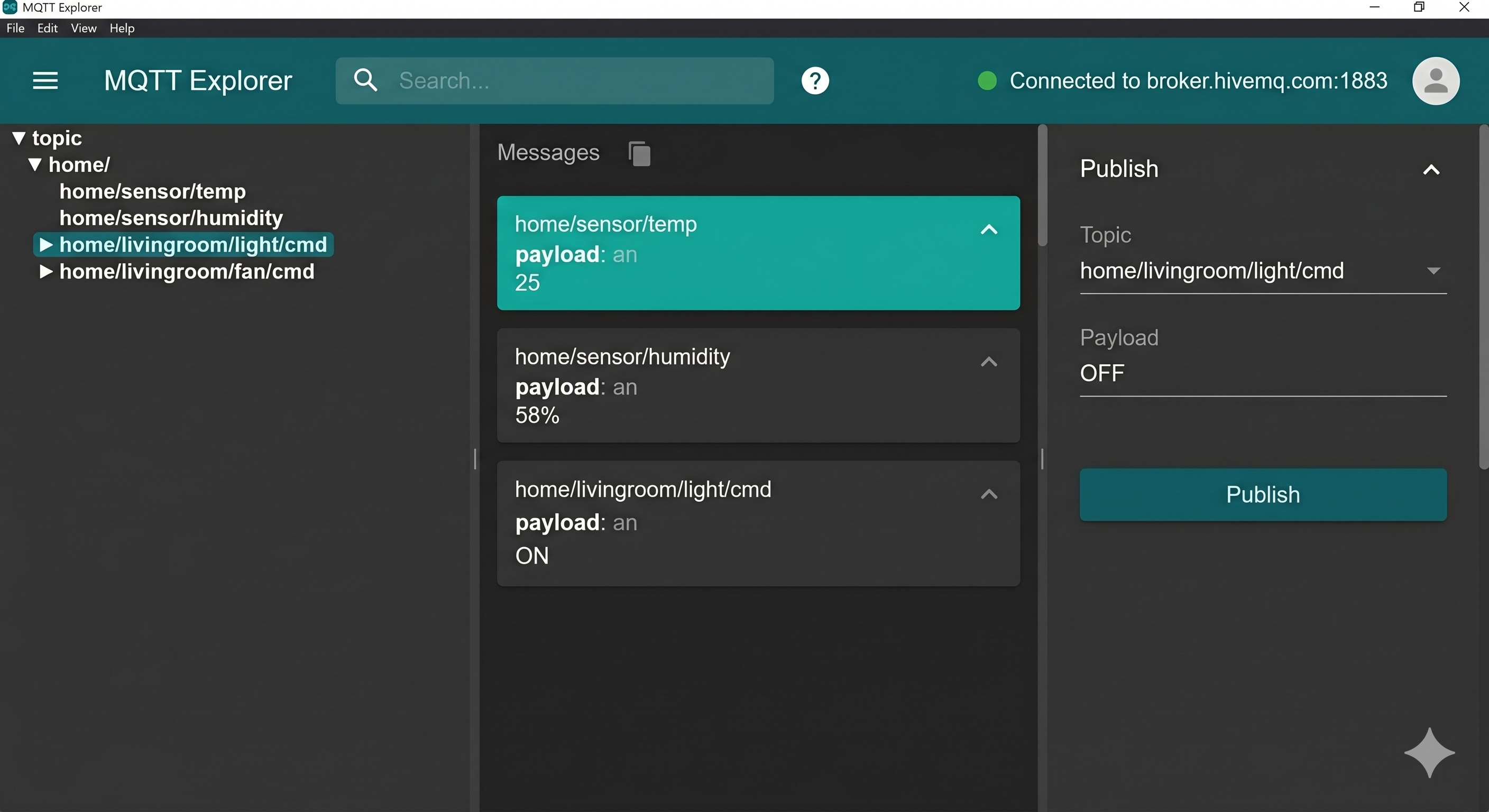Click the messages panel vertical scrollbar
1489x812 pixels.
(x=1042, y=185)
